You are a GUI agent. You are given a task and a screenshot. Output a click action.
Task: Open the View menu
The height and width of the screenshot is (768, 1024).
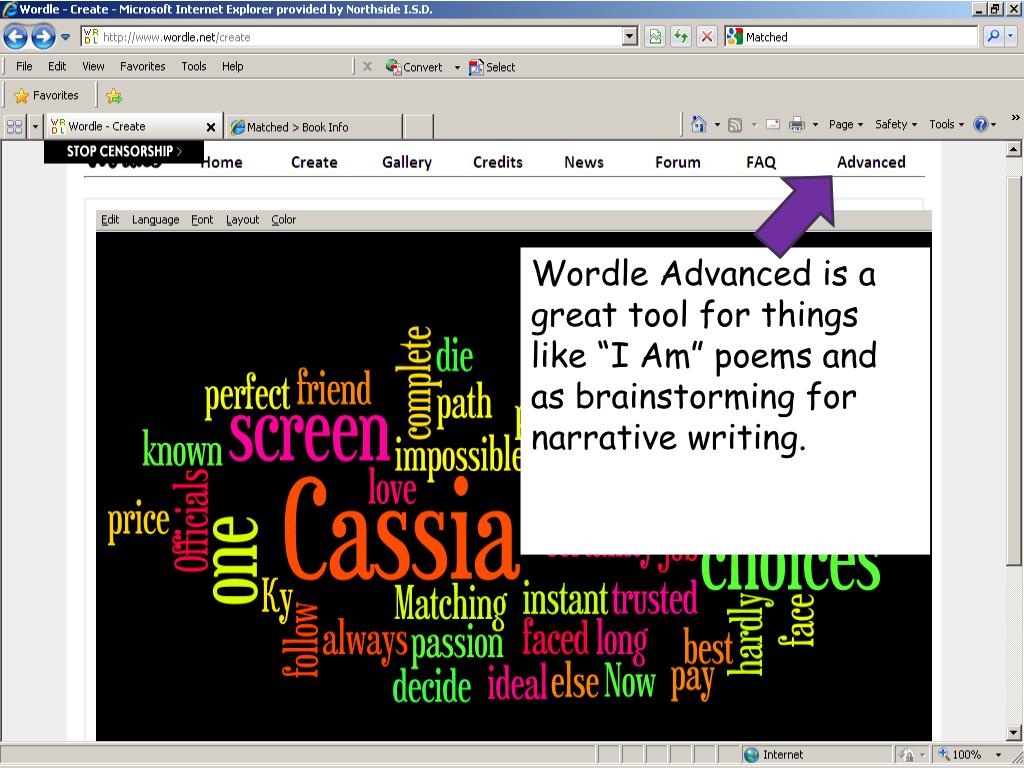point(93,67)
